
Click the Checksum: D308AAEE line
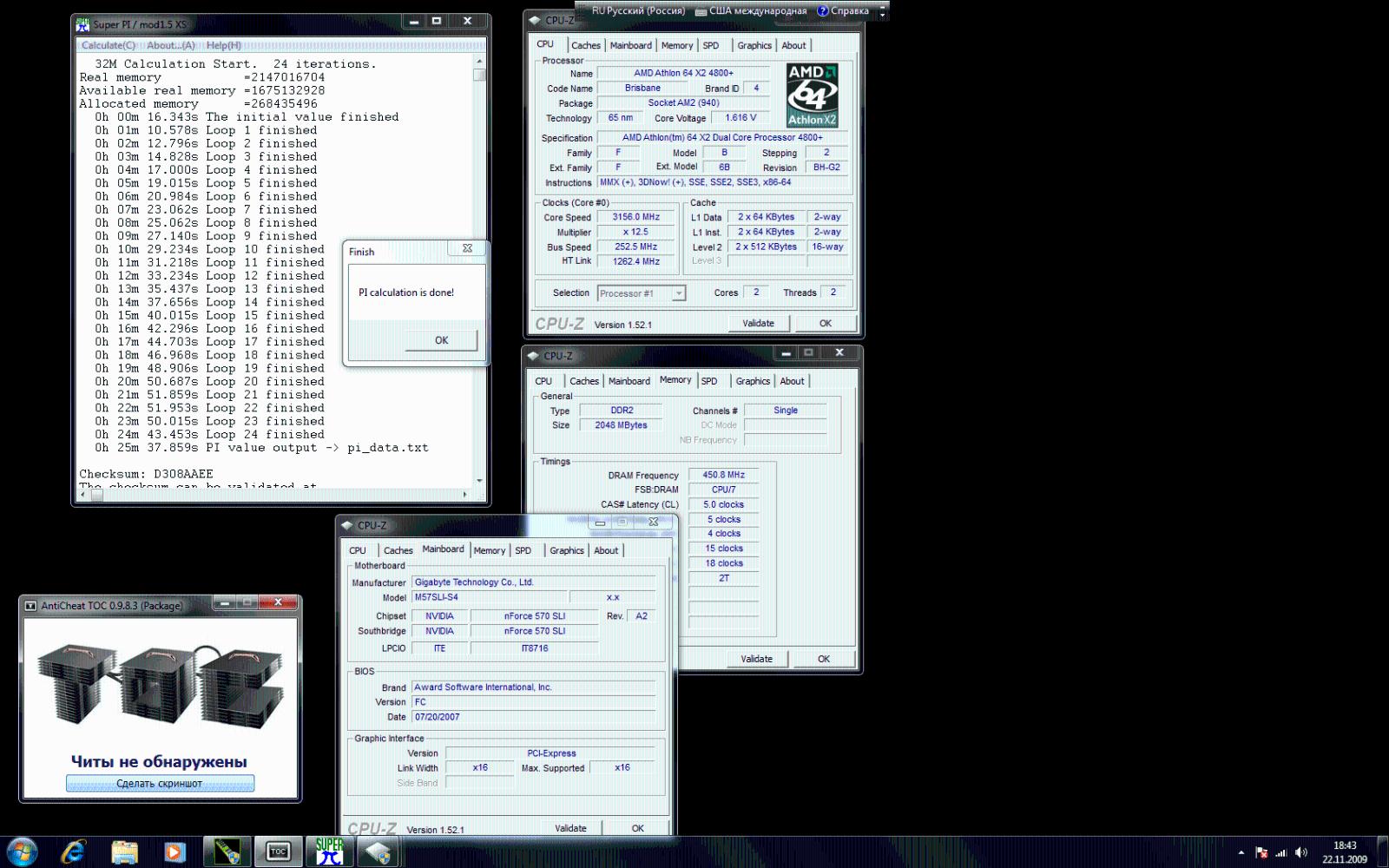146,474
